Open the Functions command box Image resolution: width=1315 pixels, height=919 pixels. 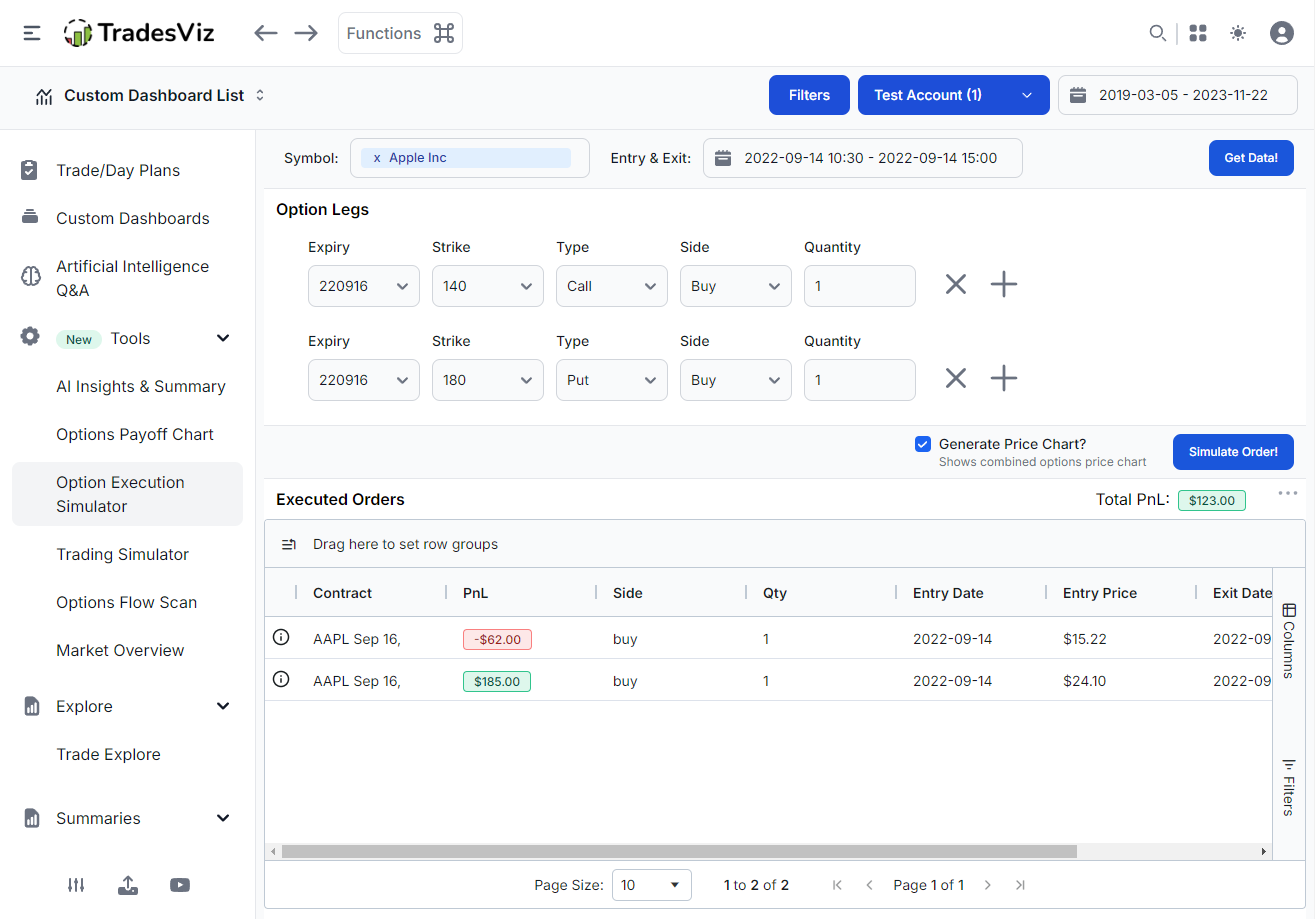tap(400, 33)
